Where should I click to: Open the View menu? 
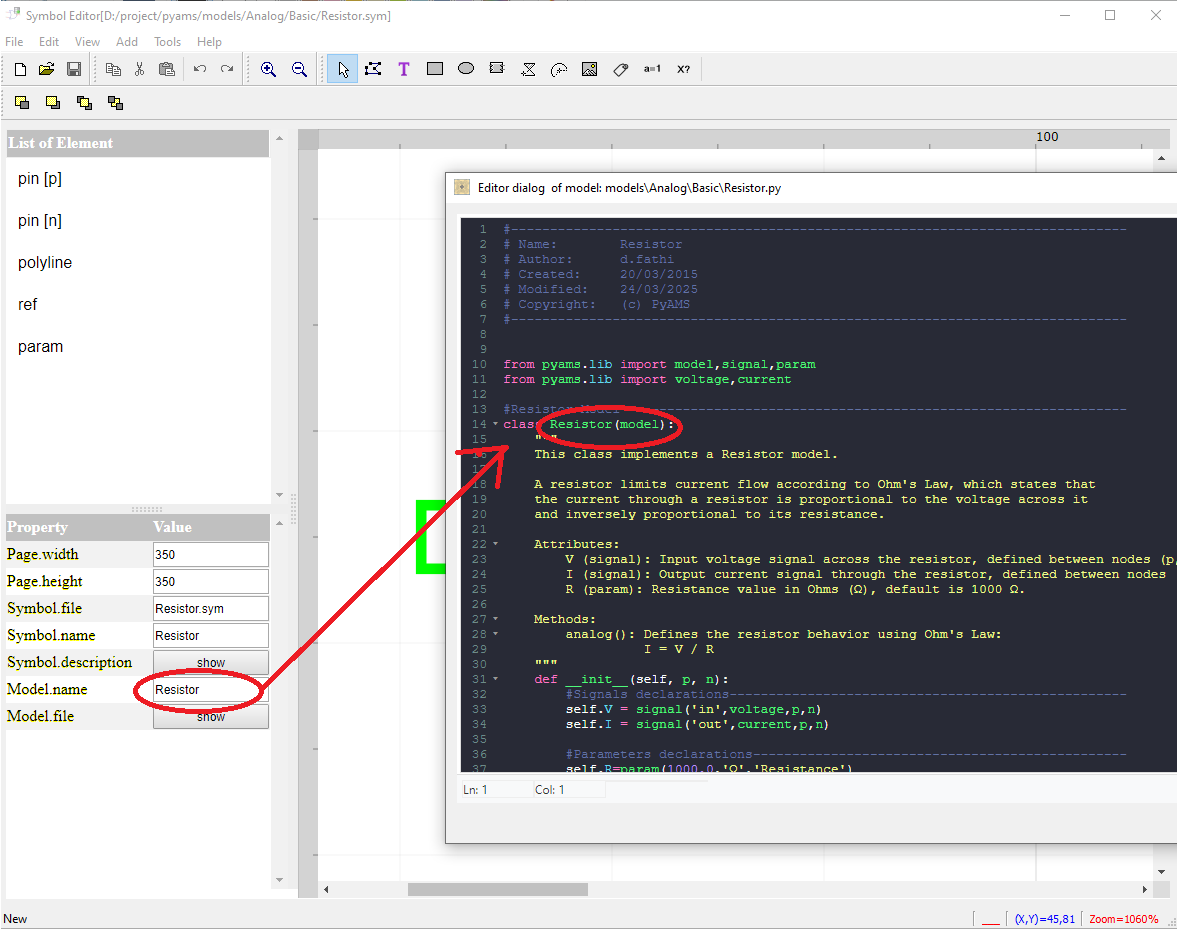[x=87, y=42]
